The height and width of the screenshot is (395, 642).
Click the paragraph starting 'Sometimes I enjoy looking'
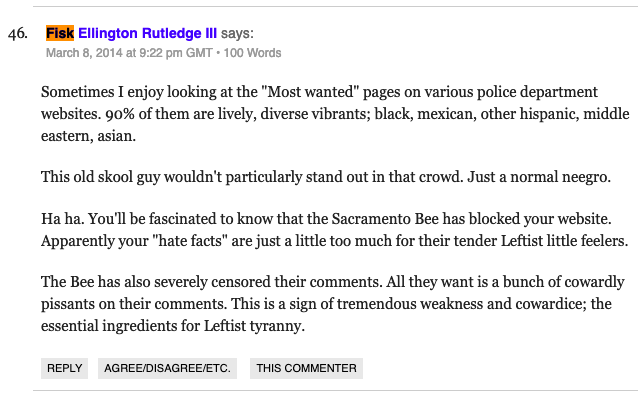pyautogui.click(x=335, y=114)
